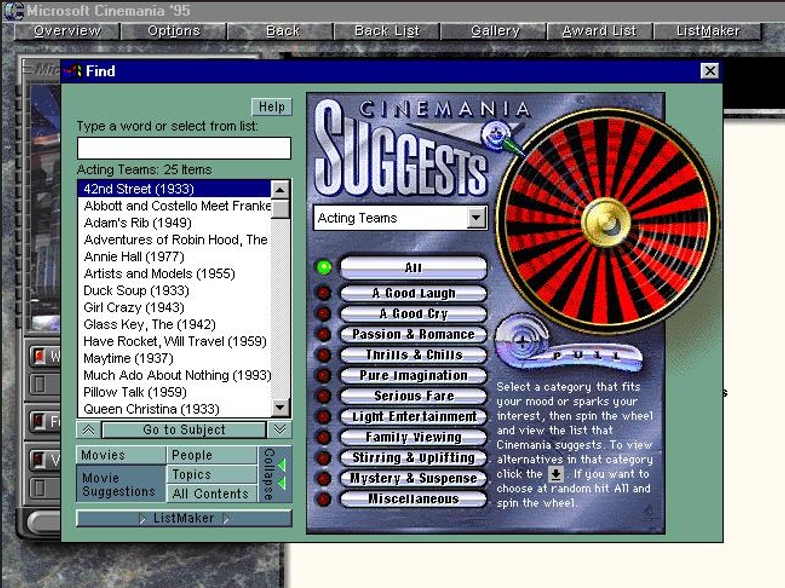Switch to the Movie Suggestions tab

point(121,484)
